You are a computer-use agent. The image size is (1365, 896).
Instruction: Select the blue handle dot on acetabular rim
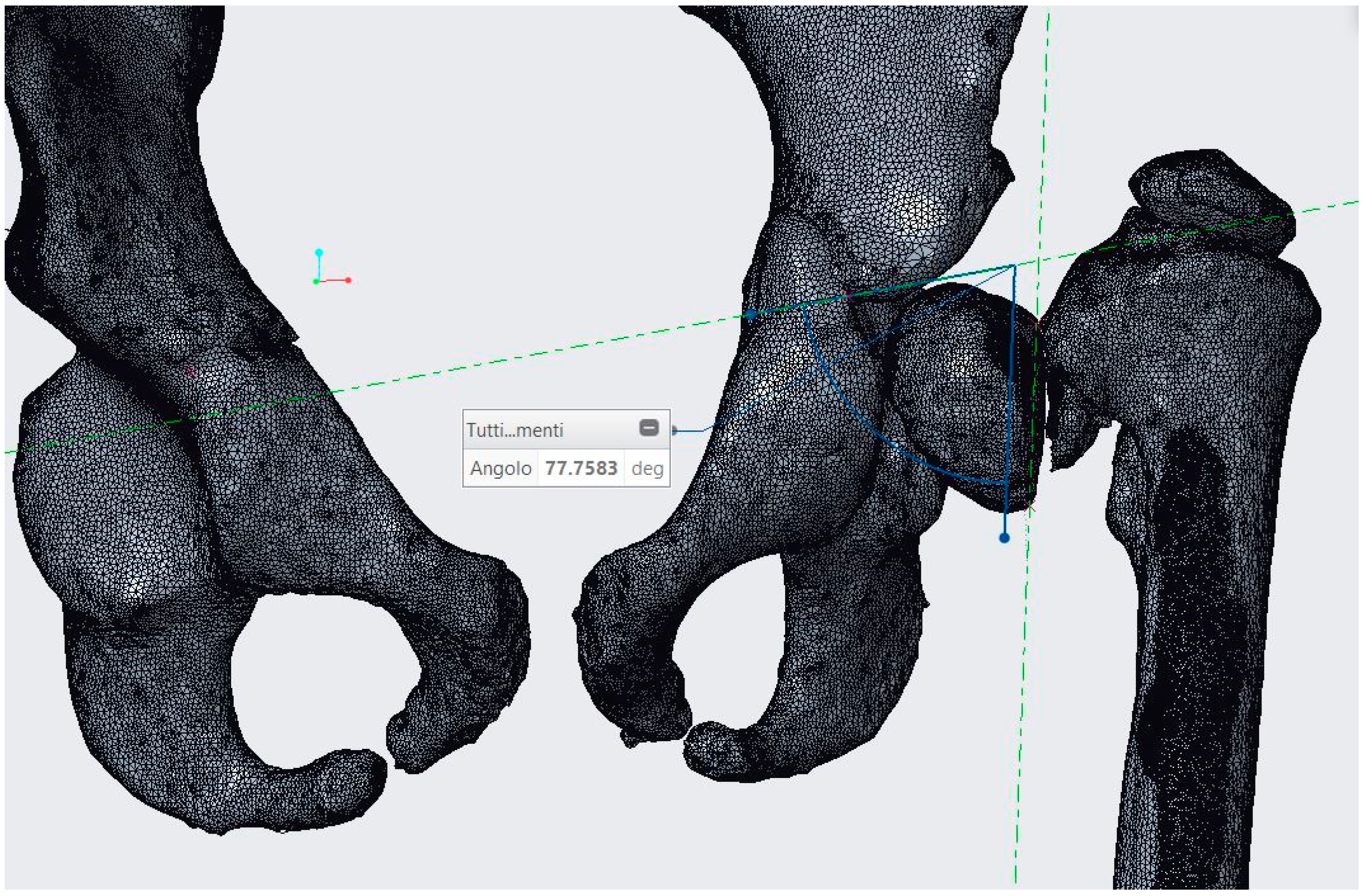pos(751,314)
